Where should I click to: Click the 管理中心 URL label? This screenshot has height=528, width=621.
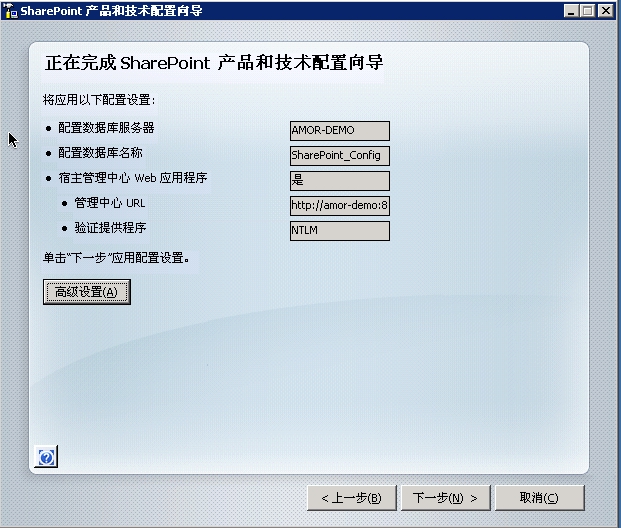pos(110,203)
